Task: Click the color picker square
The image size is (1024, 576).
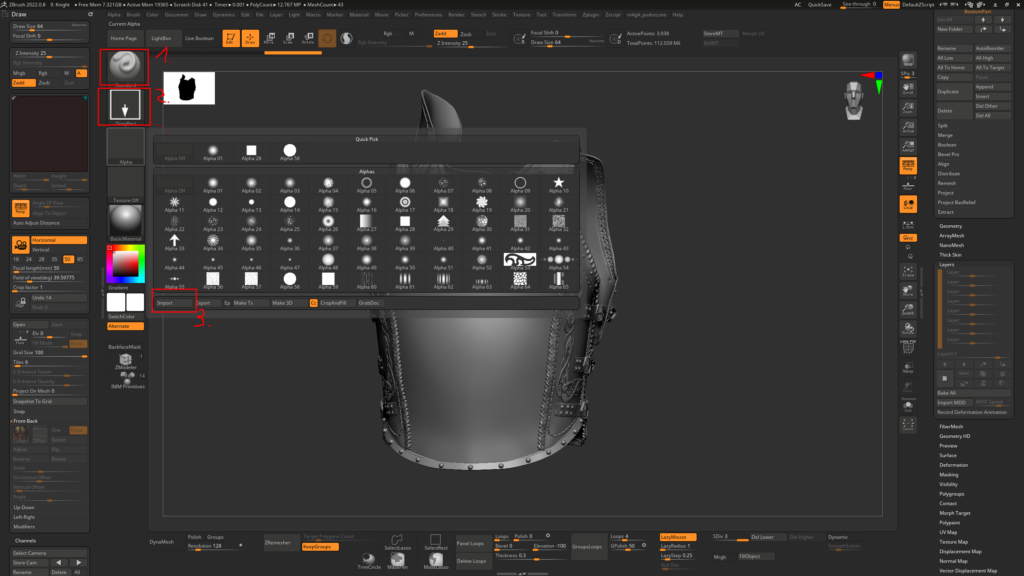Action: (126, 264)
